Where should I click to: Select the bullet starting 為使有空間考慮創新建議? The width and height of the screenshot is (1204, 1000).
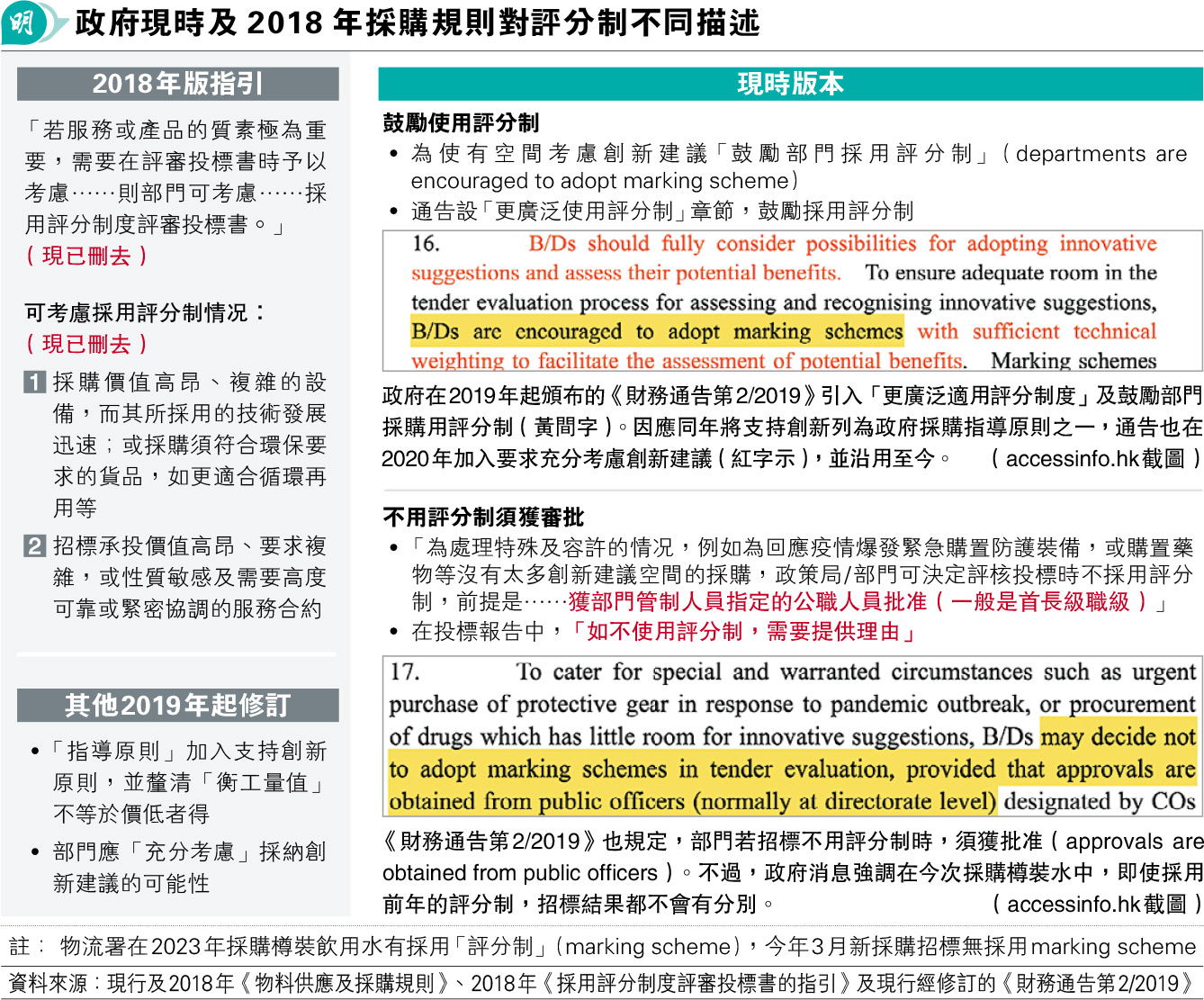[x=788, y=167]
